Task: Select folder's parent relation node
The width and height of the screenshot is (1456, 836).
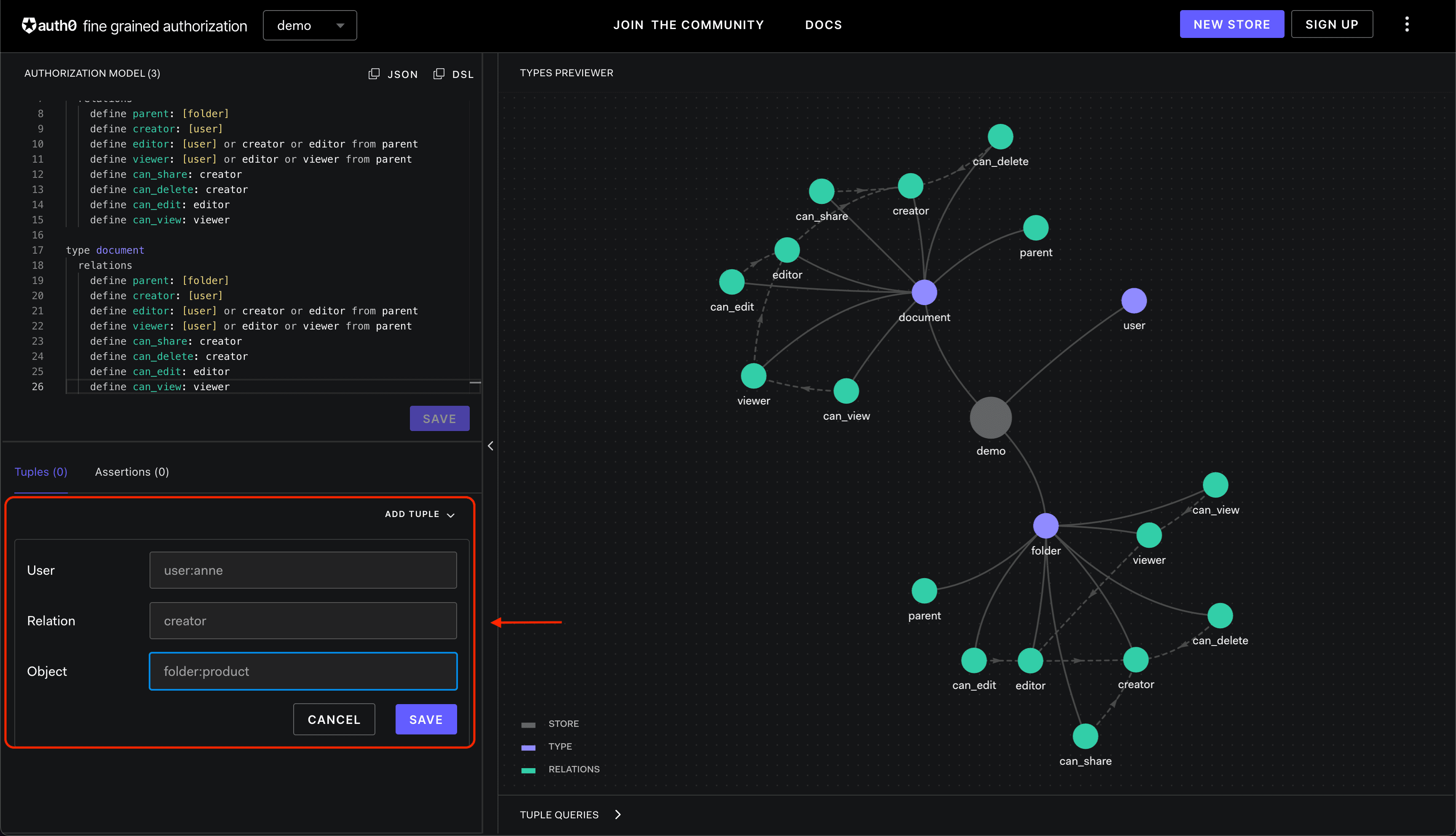Action: pos(924,591)
